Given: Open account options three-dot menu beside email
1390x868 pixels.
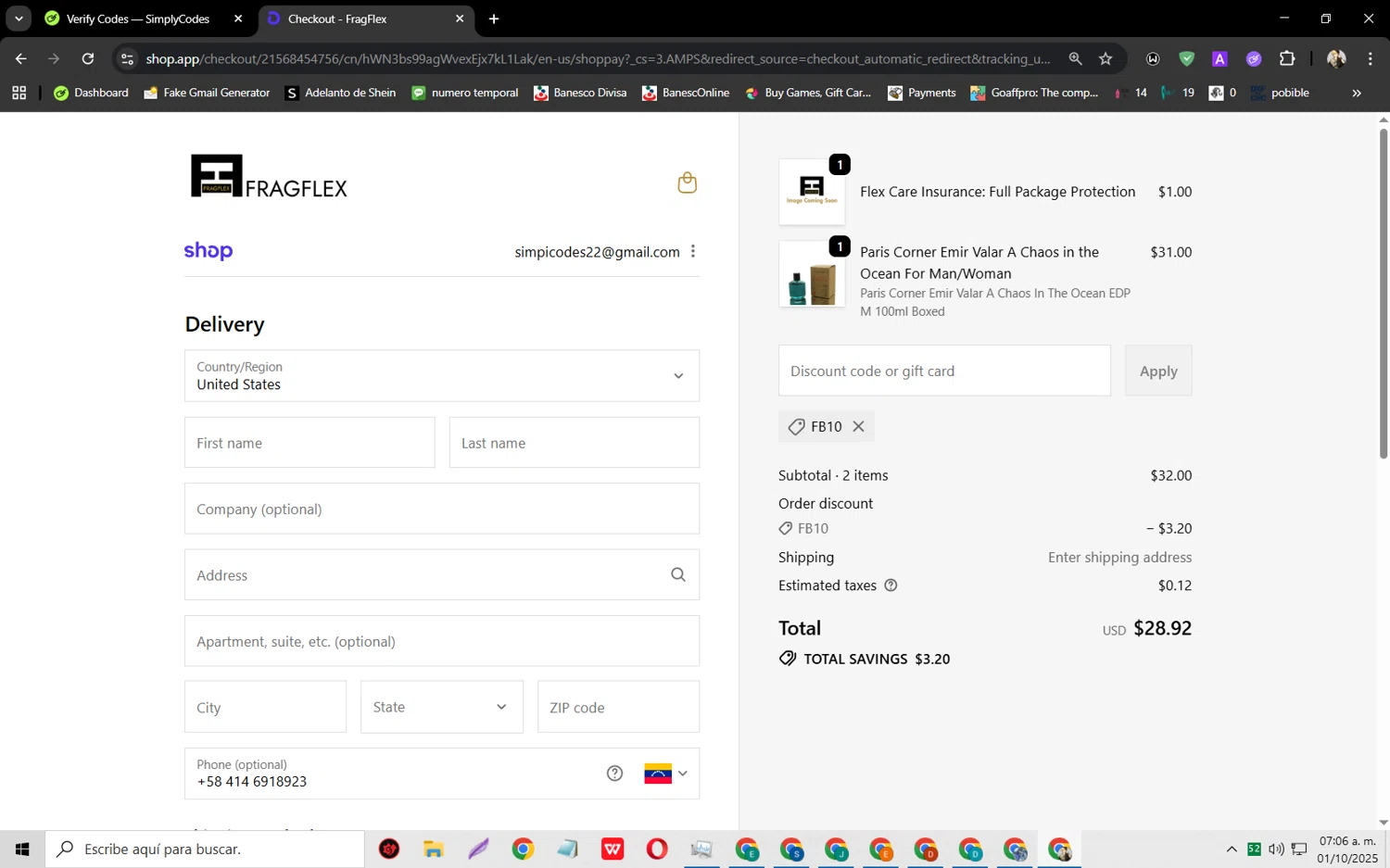Looking at the screenshot, I should tap(693, 252).
